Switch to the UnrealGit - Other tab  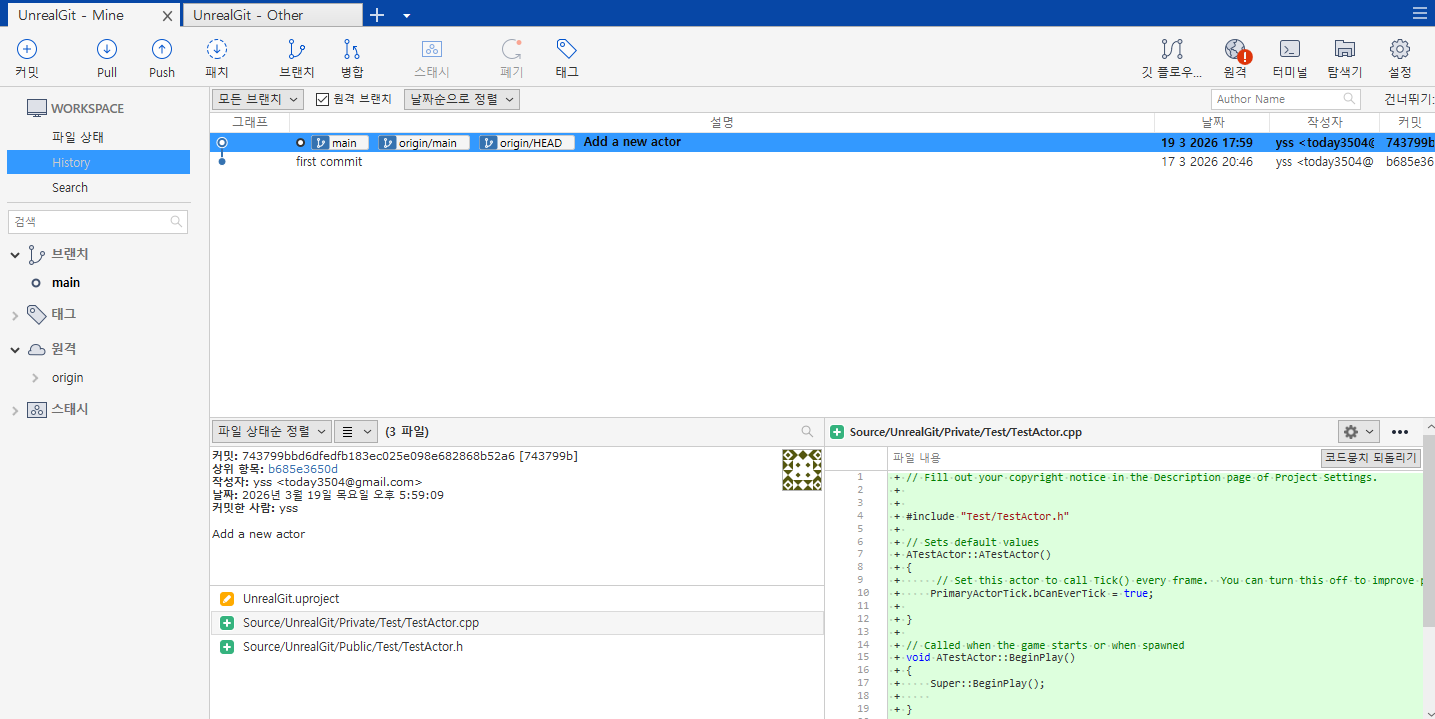272,14
